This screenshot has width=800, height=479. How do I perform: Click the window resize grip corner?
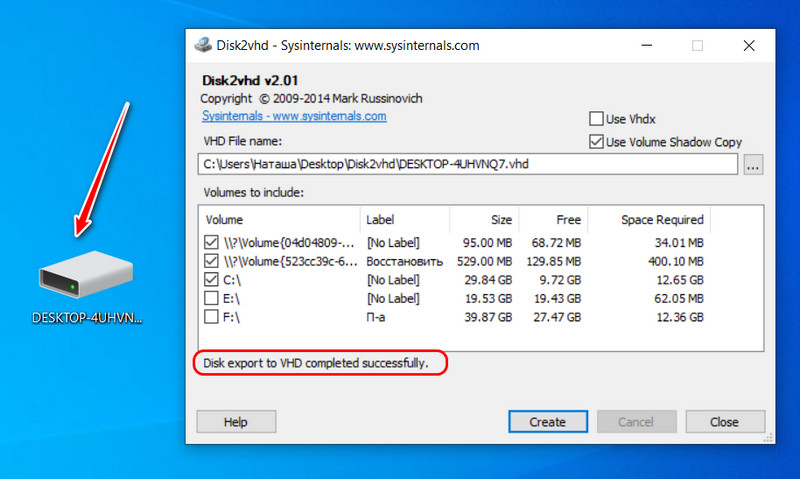click(768, 438)
